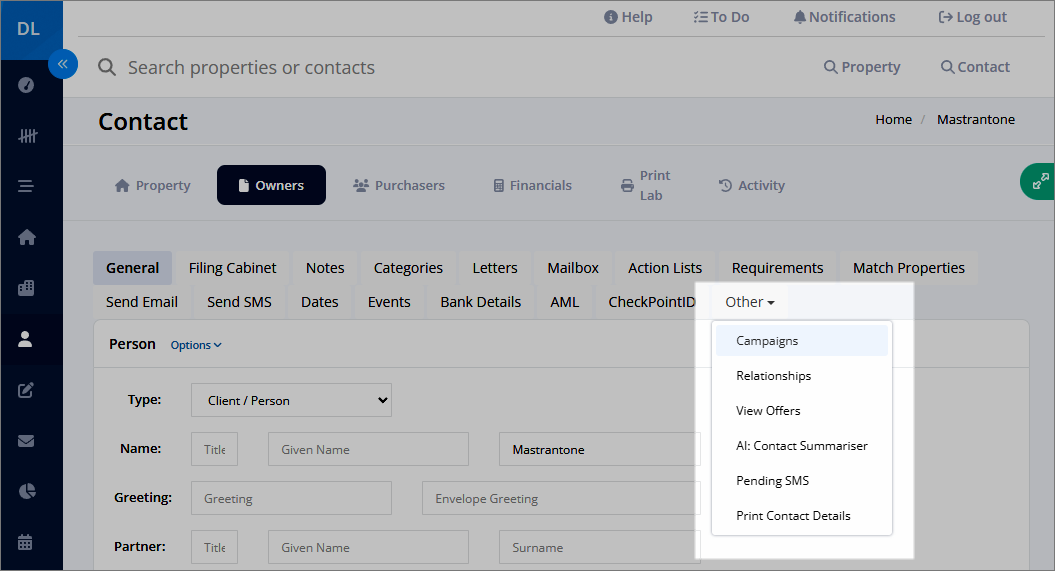Open the Print Lab section
1055x571 pixels.
pos(645,185)
